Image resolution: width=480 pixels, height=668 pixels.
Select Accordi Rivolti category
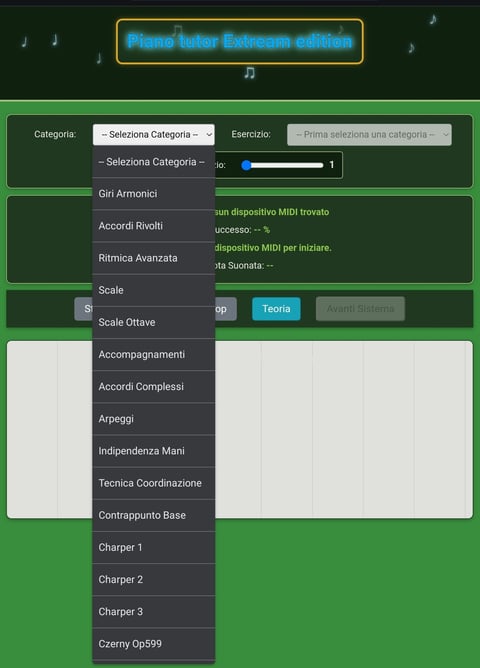point(153,226)
